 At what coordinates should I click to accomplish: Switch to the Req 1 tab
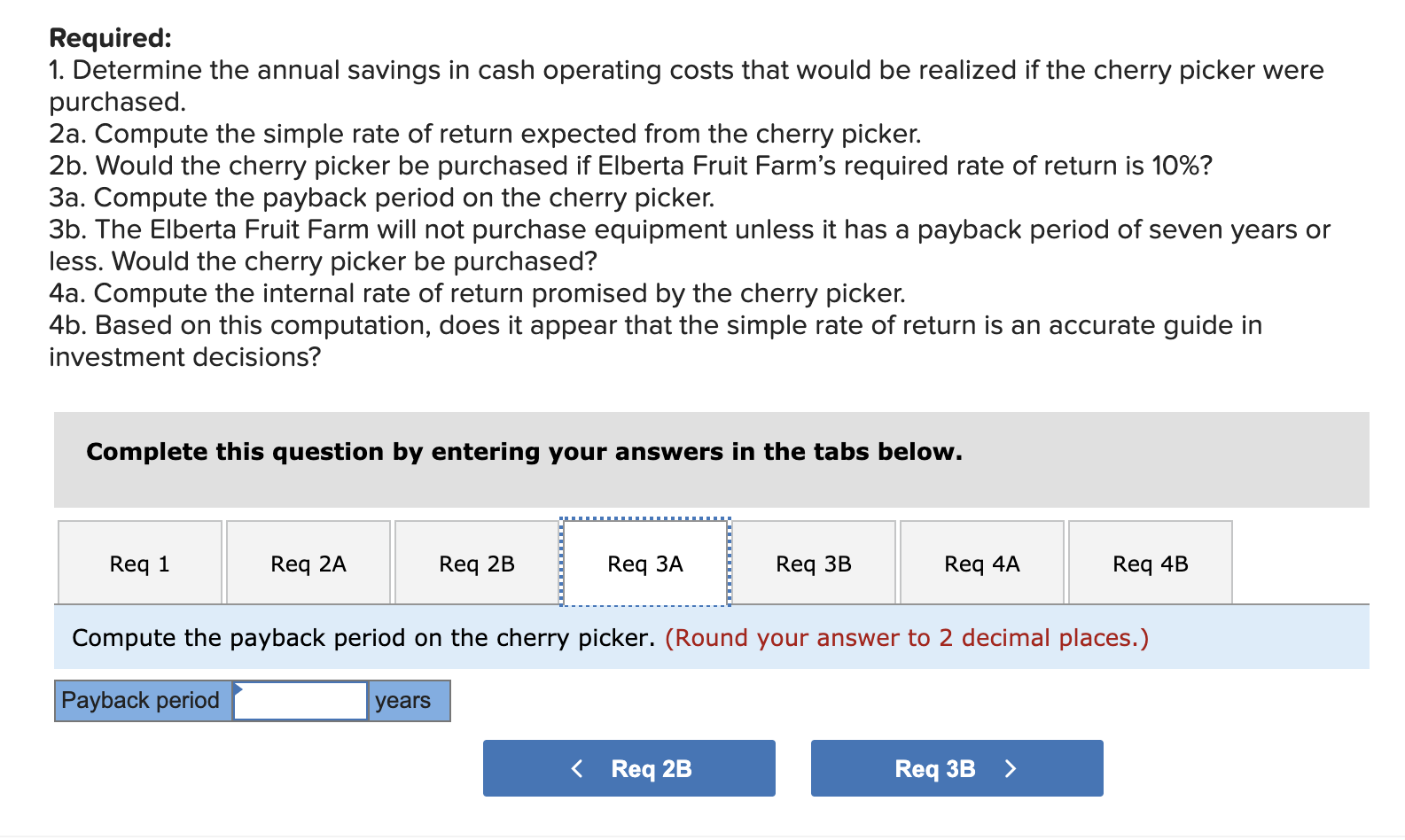click(139, 563)
